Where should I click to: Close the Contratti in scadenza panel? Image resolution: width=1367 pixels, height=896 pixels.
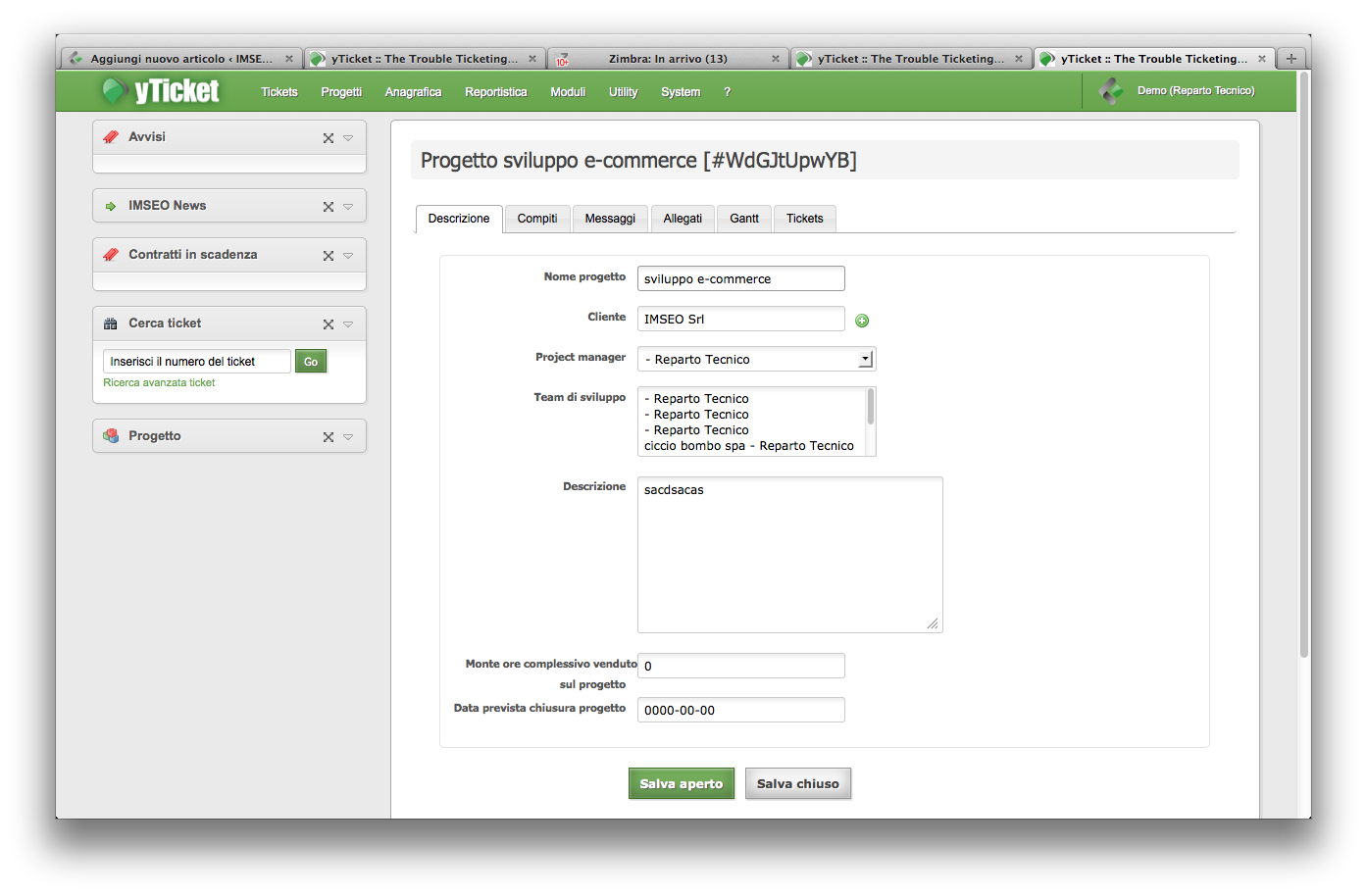(329, 256)
